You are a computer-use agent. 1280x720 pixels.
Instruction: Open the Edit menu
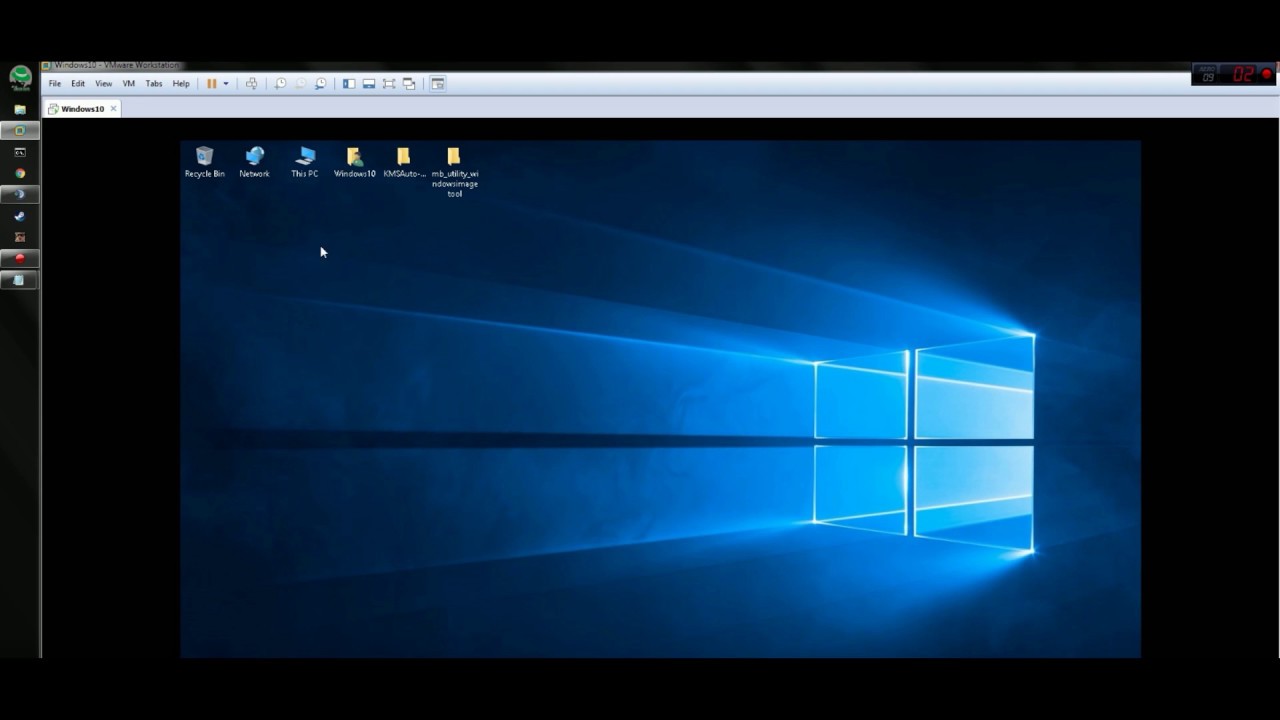tap(78, 84)
